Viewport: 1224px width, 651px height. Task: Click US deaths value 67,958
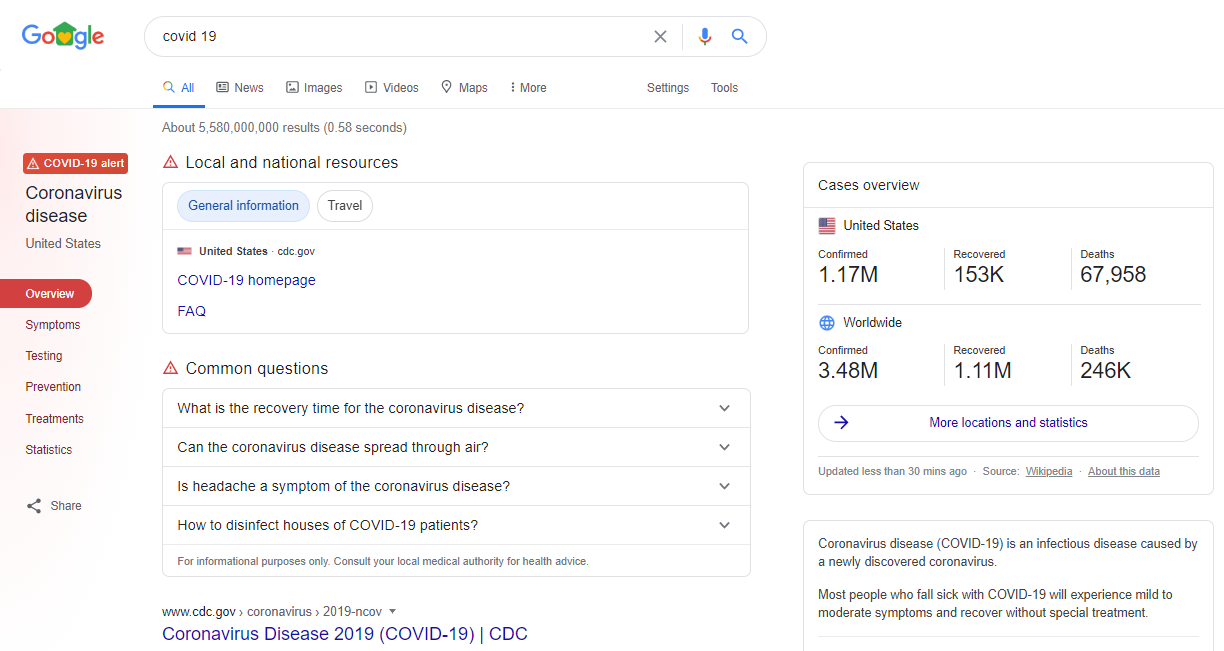pos(1113,275)
